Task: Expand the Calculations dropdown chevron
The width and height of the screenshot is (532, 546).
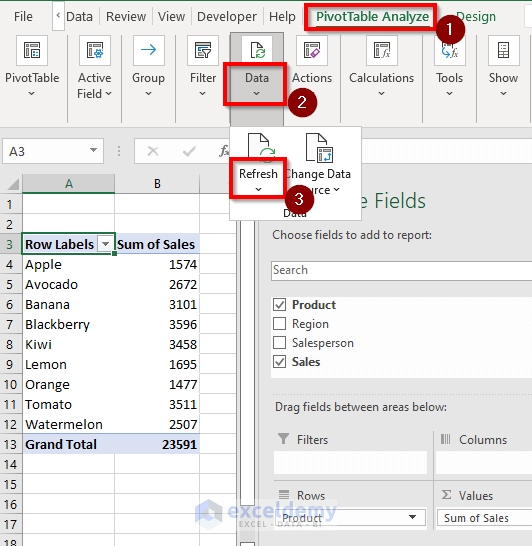Action: [x=382, y=94]
